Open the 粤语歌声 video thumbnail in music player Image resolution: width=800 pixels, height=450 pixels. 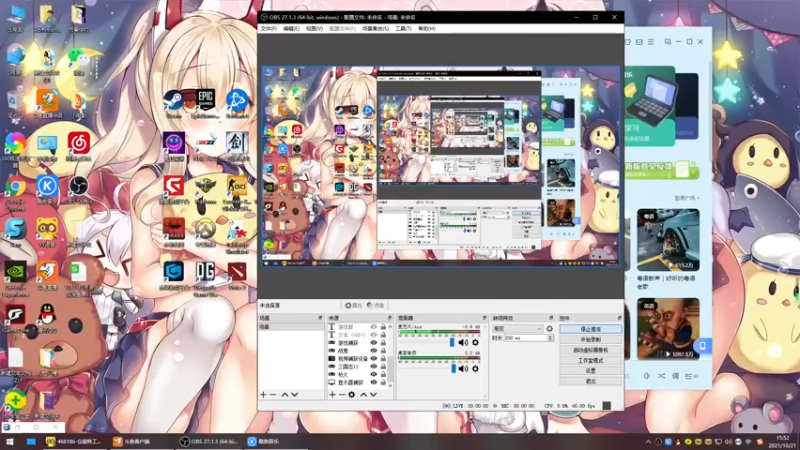pyautogui.click(x=668, y=240)
